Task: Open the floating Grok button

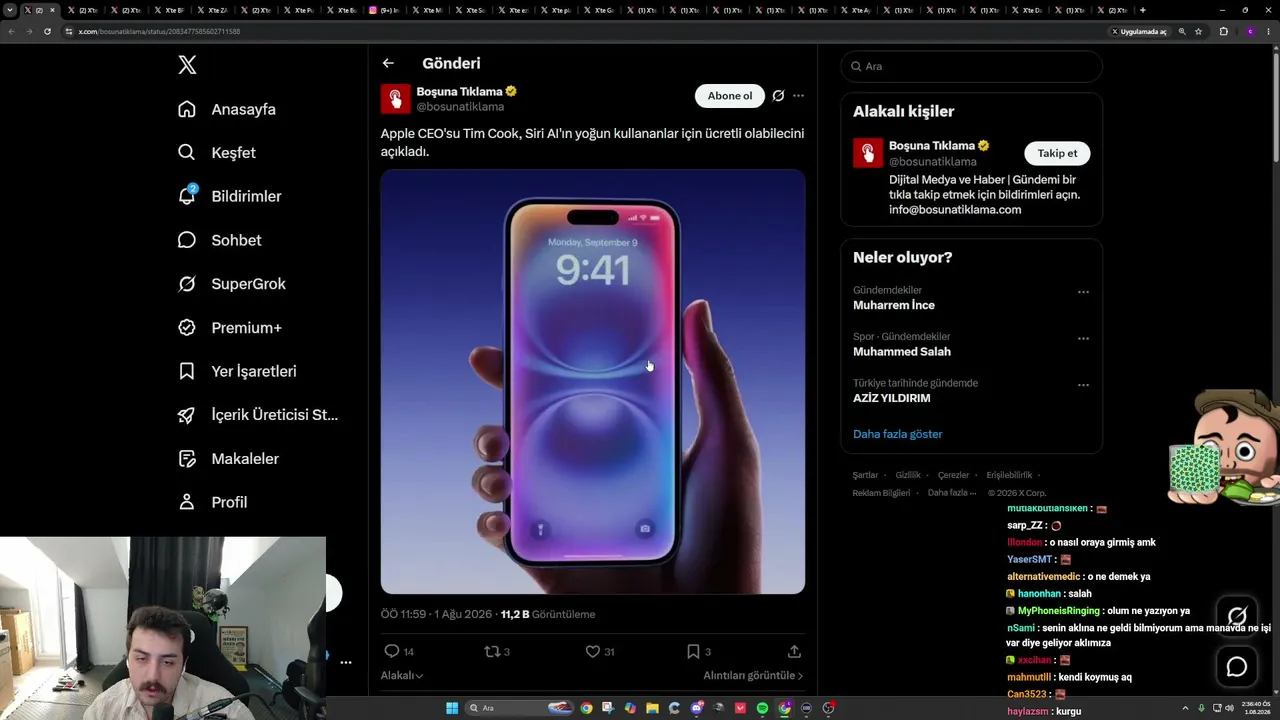Action: (x=1237, y=615)
